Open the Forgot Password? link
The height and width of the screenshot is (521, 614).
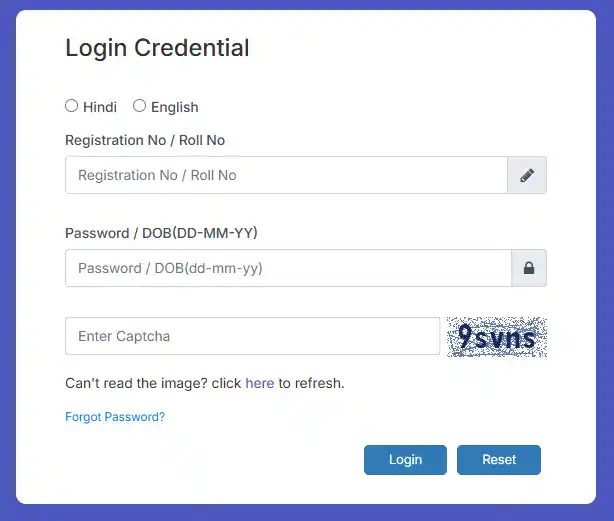[x=115, y=417]
